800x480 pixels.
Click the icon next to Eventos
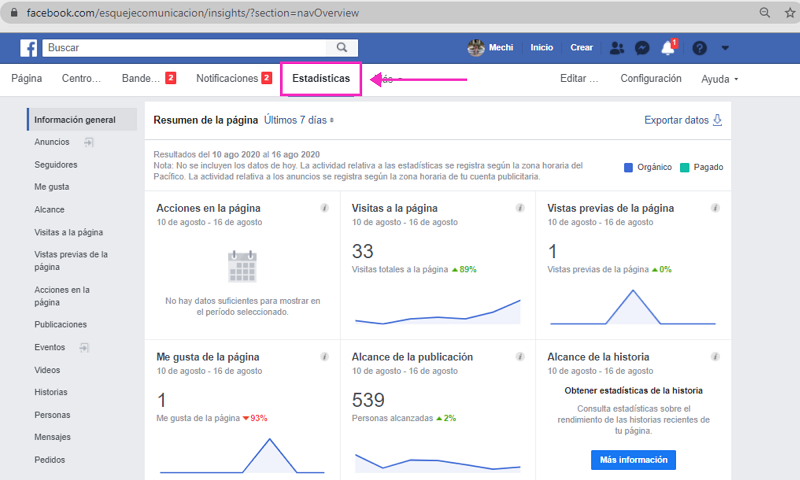pos(84,347)
